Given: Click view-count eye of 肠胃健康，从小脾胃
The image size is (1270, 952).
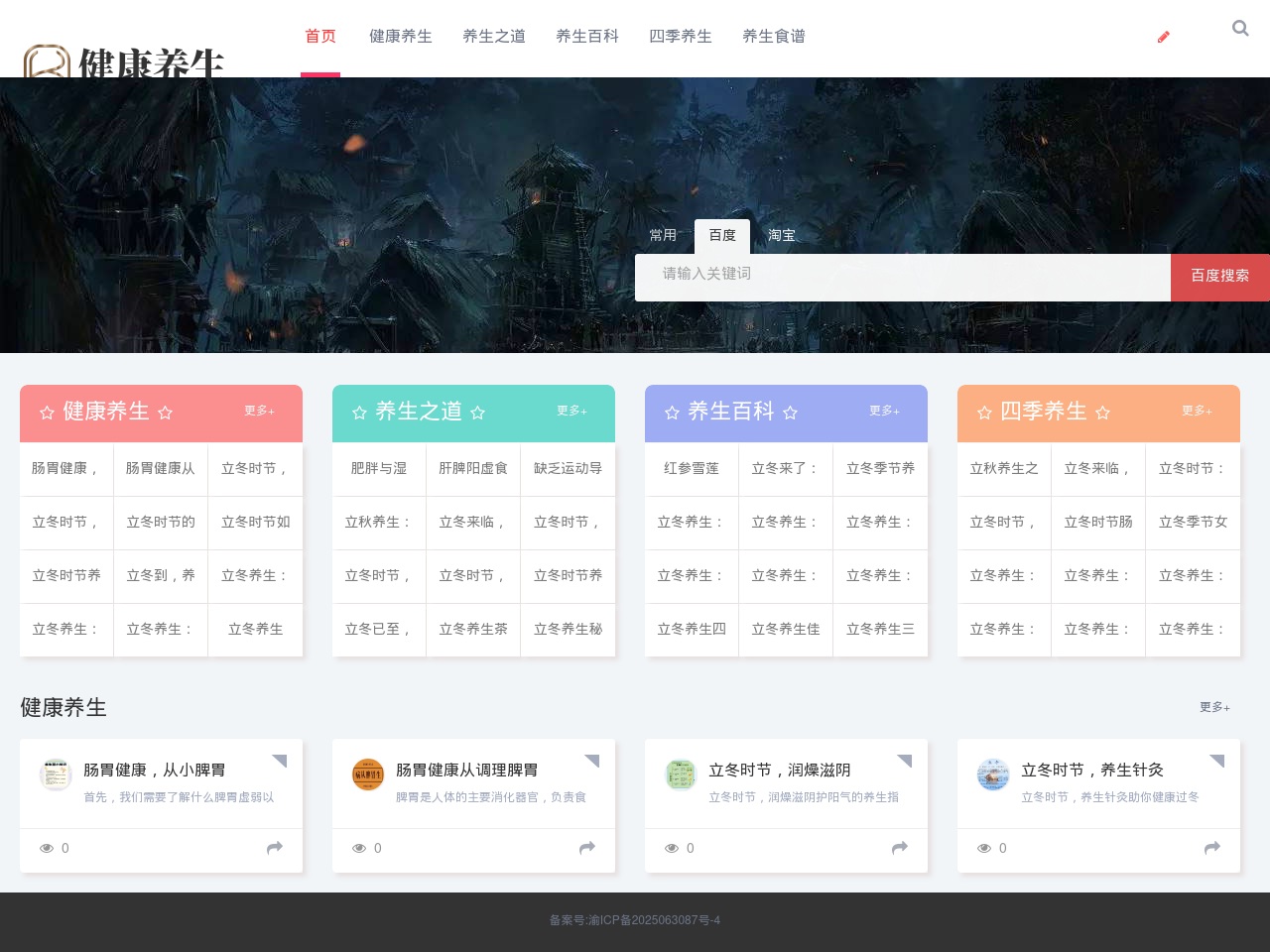Looking at the screenshot, I should coord(47,848).
